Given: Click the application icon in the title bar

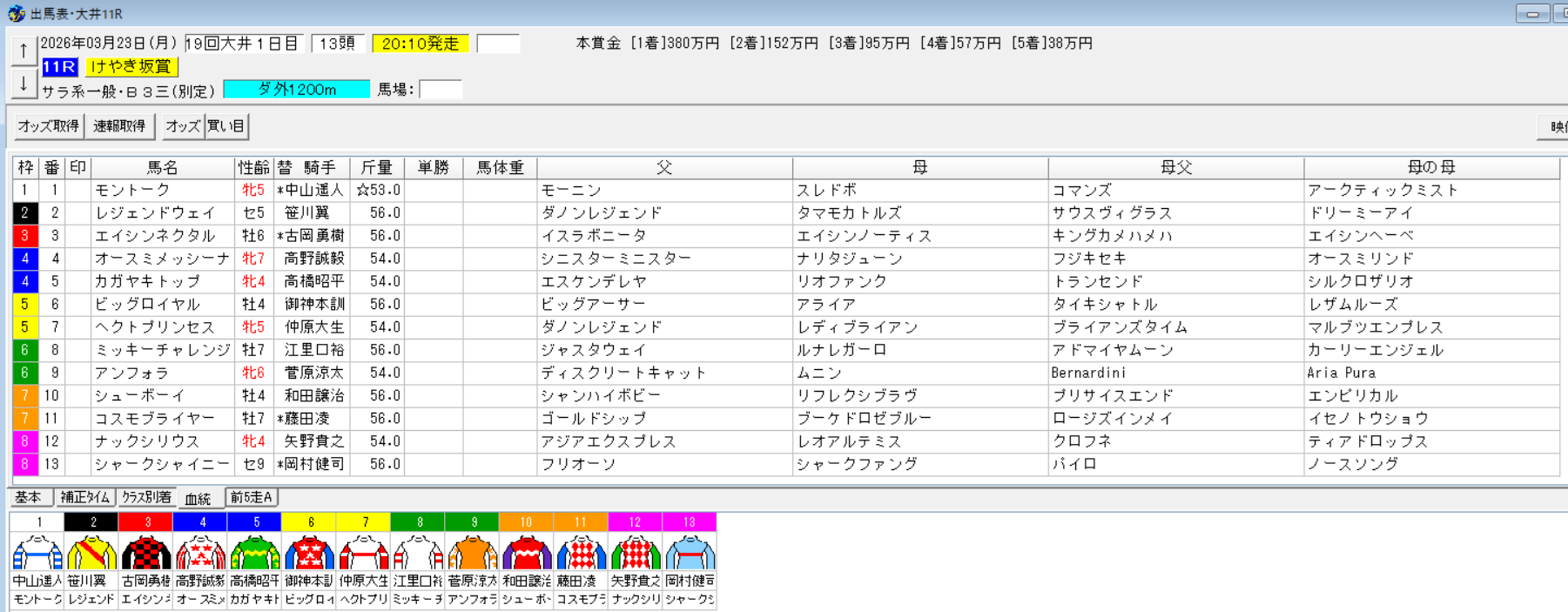Looking at the screenshot, I should [x=16, y=13].
